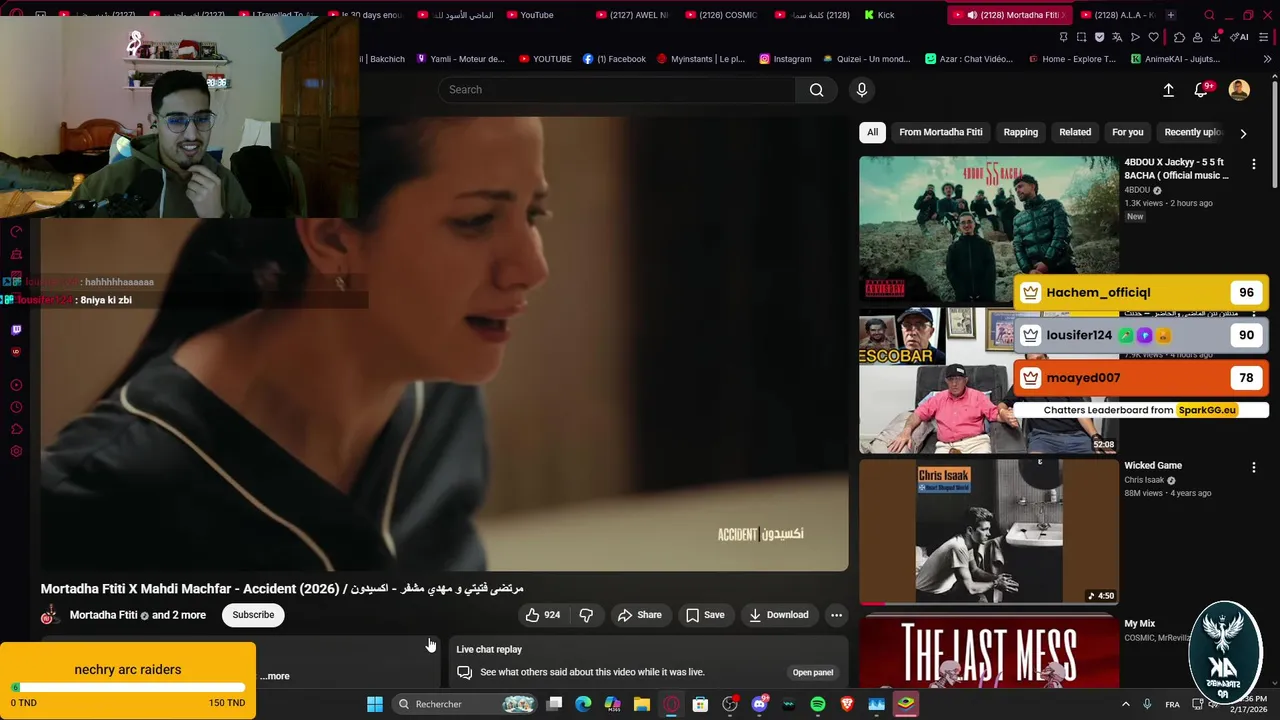Viewport: 1280px width, 720px height.
Task: Click browser toolbar heart icon
Action: [1153, 37]
